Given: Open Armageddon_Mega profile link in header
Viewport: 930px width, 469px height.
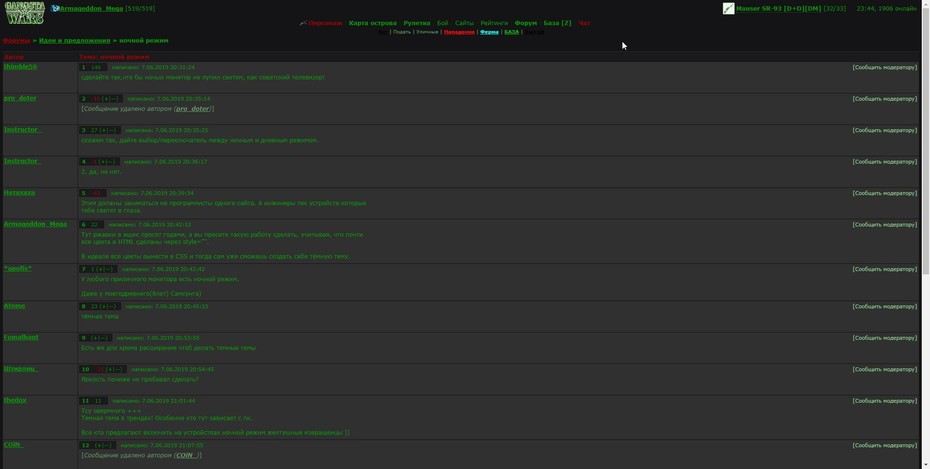Looking at the screenshot, I should [x=91, y=9].
